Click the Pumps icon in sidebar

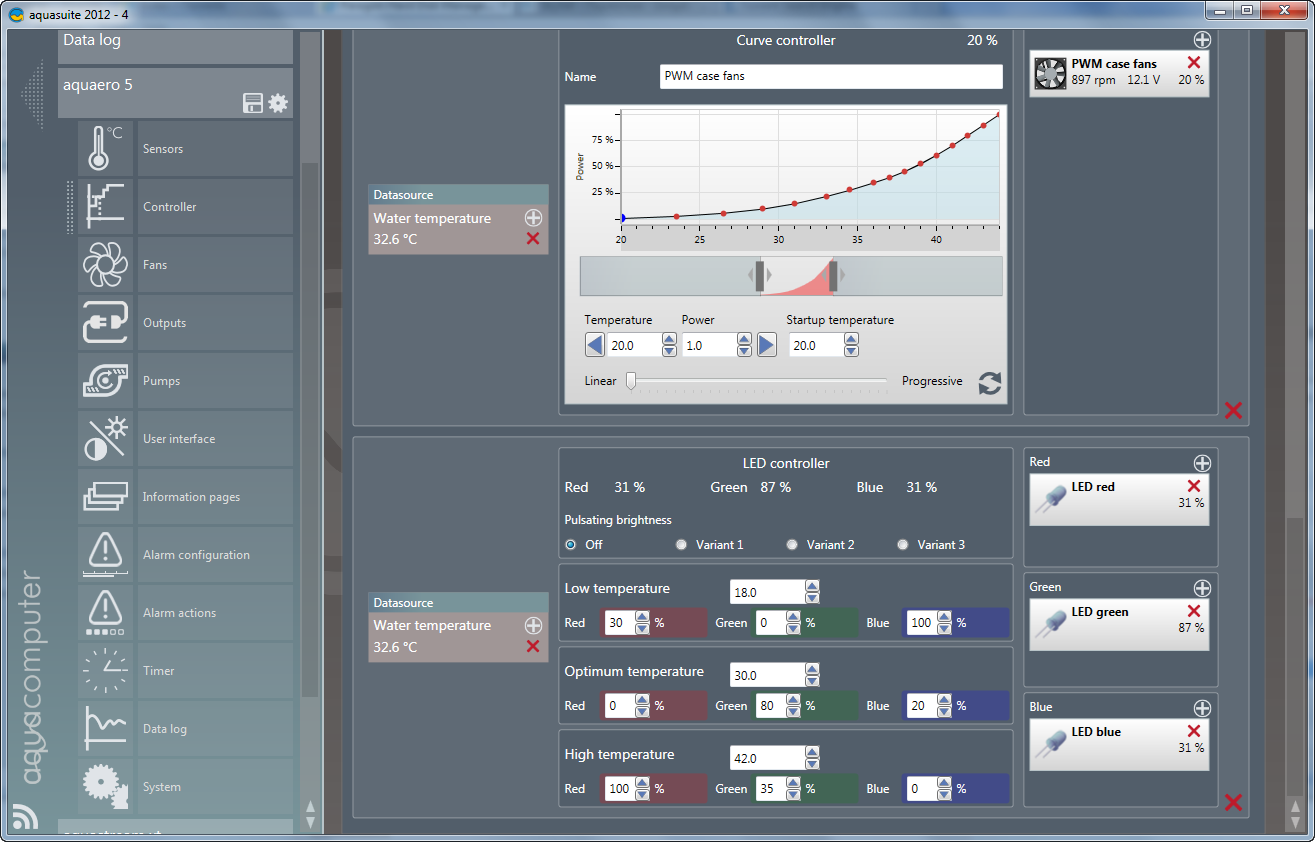tap(105, 381)
